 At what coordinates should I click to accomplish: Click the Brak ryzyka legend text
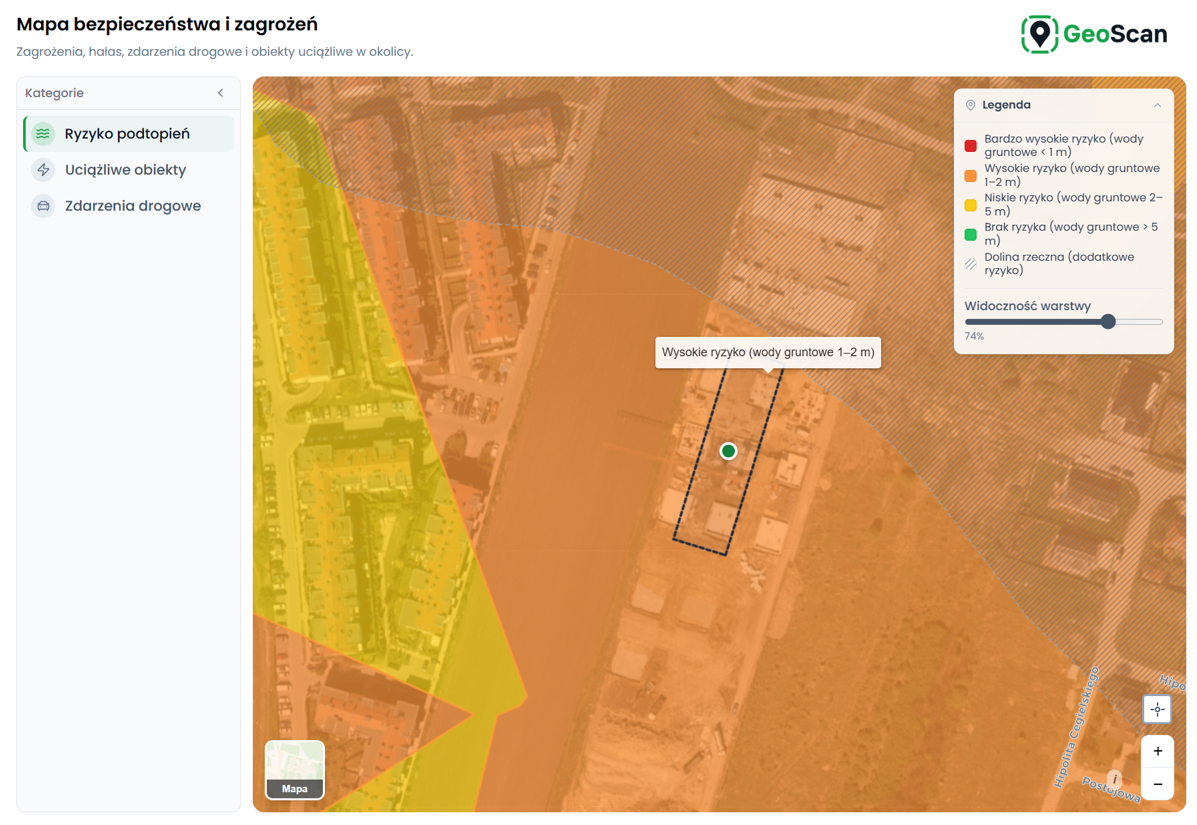pos(1070,234)
